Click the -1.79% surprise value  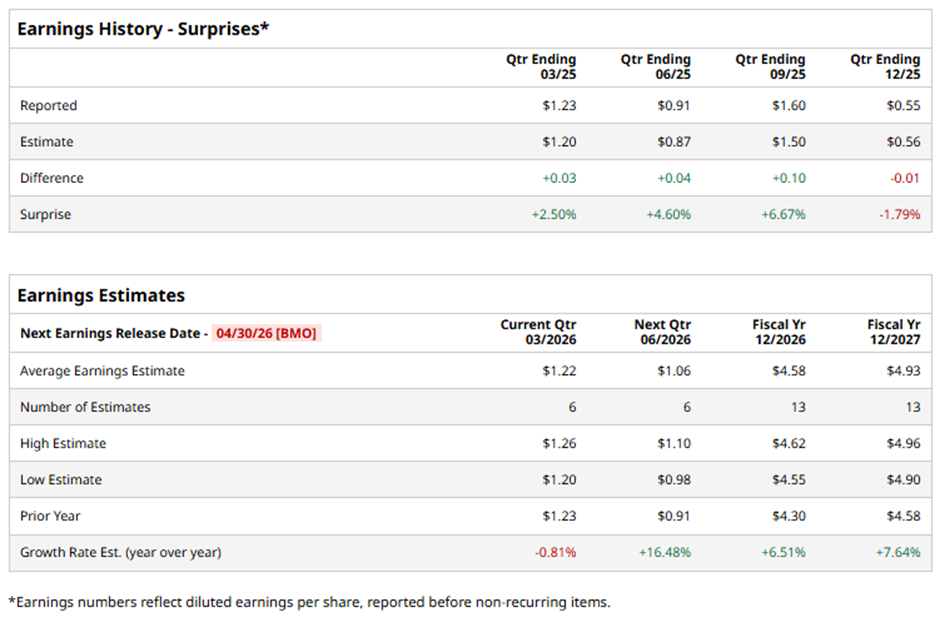(x=900, y=214)
